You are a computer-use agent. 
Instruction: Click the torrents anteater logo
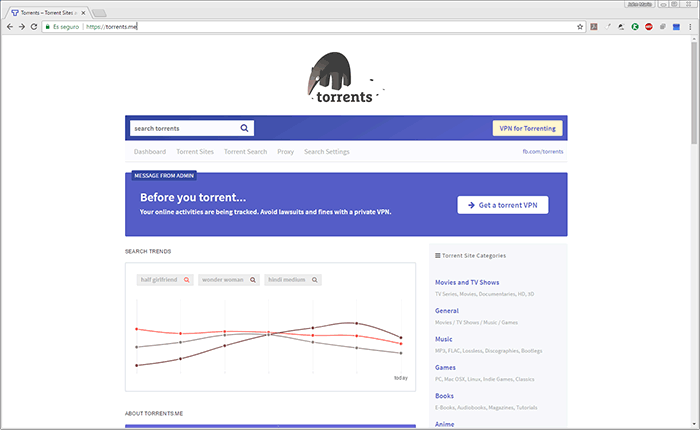[346, 77]
